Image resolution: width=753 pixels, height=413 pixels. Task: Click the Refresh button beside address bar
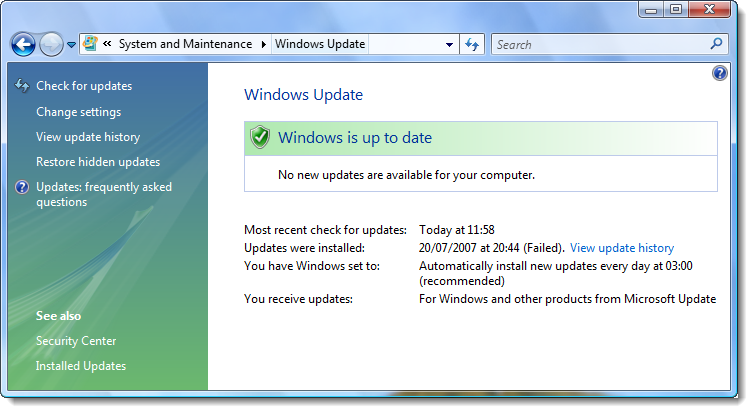(x=472, y=45)
